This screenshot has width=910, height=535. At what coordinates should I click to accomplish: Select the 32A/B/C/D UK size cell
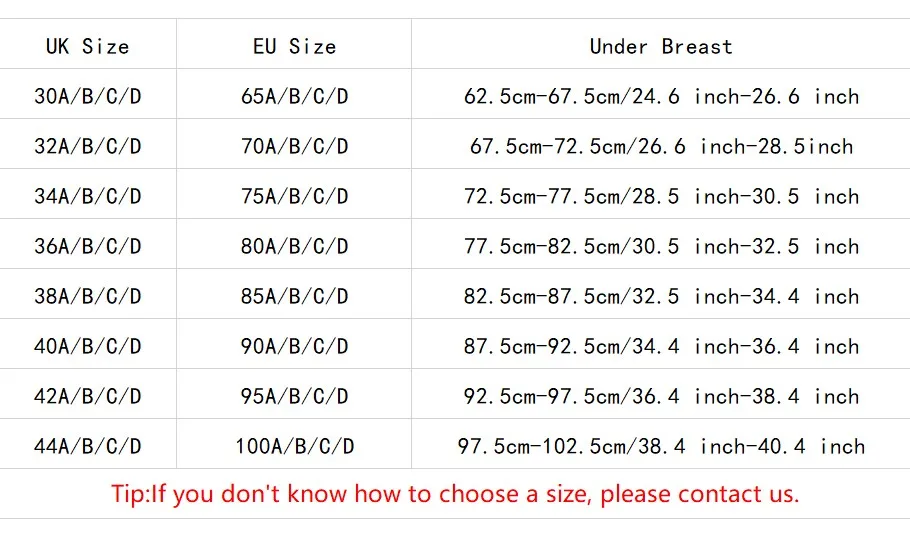tap(88, 147)
